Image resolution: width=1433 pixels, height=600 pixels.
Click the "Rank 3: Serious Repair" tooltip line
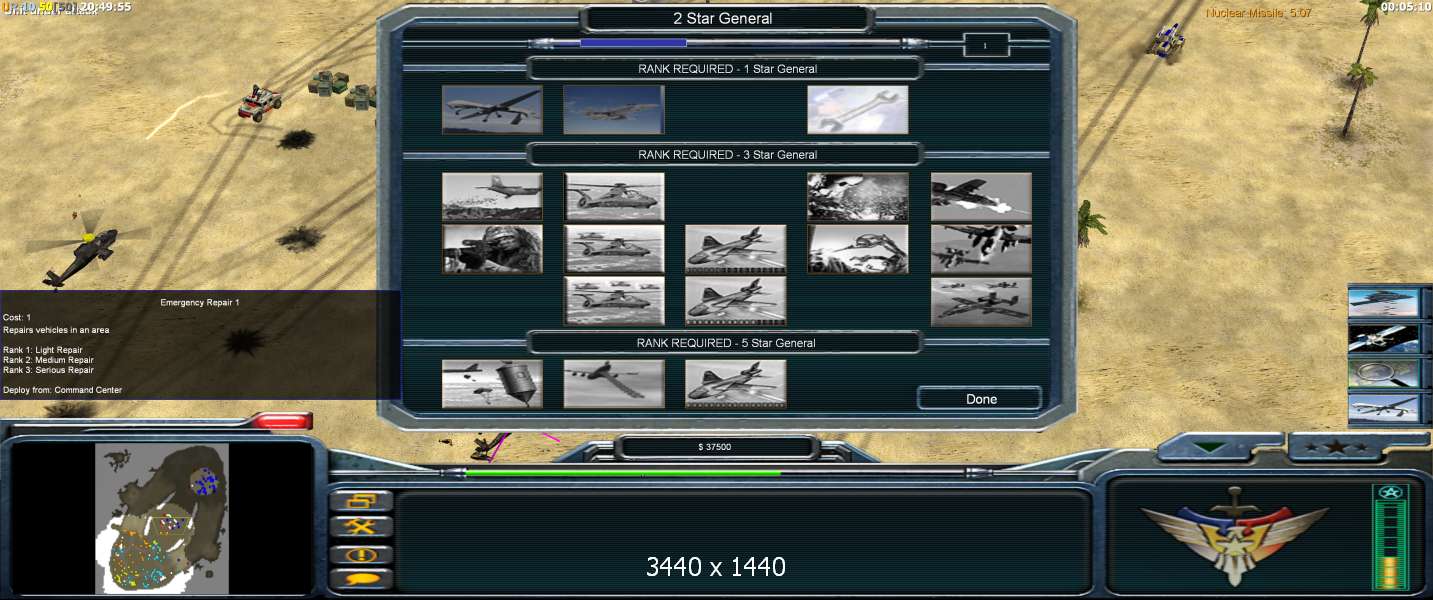point(49,370)
